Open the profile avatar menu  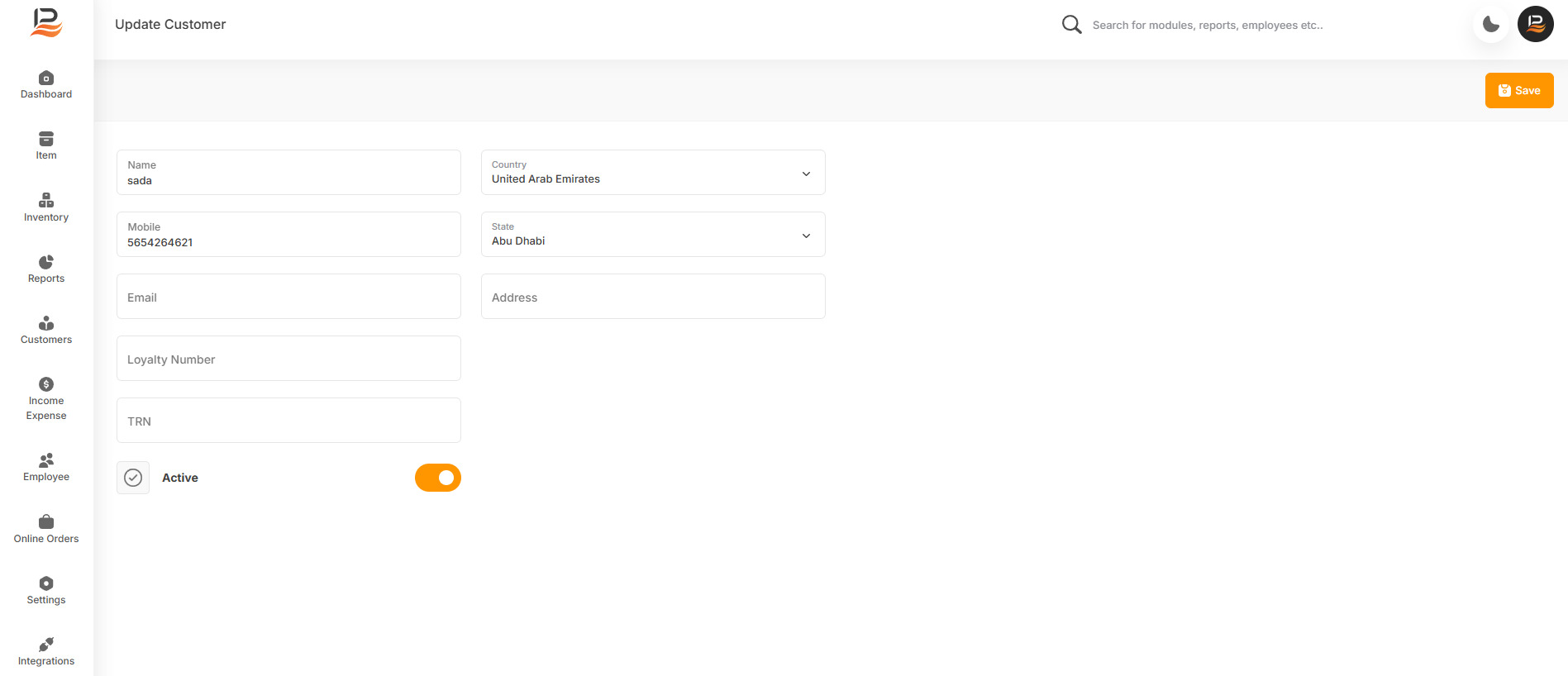(x=1536, y=24)
